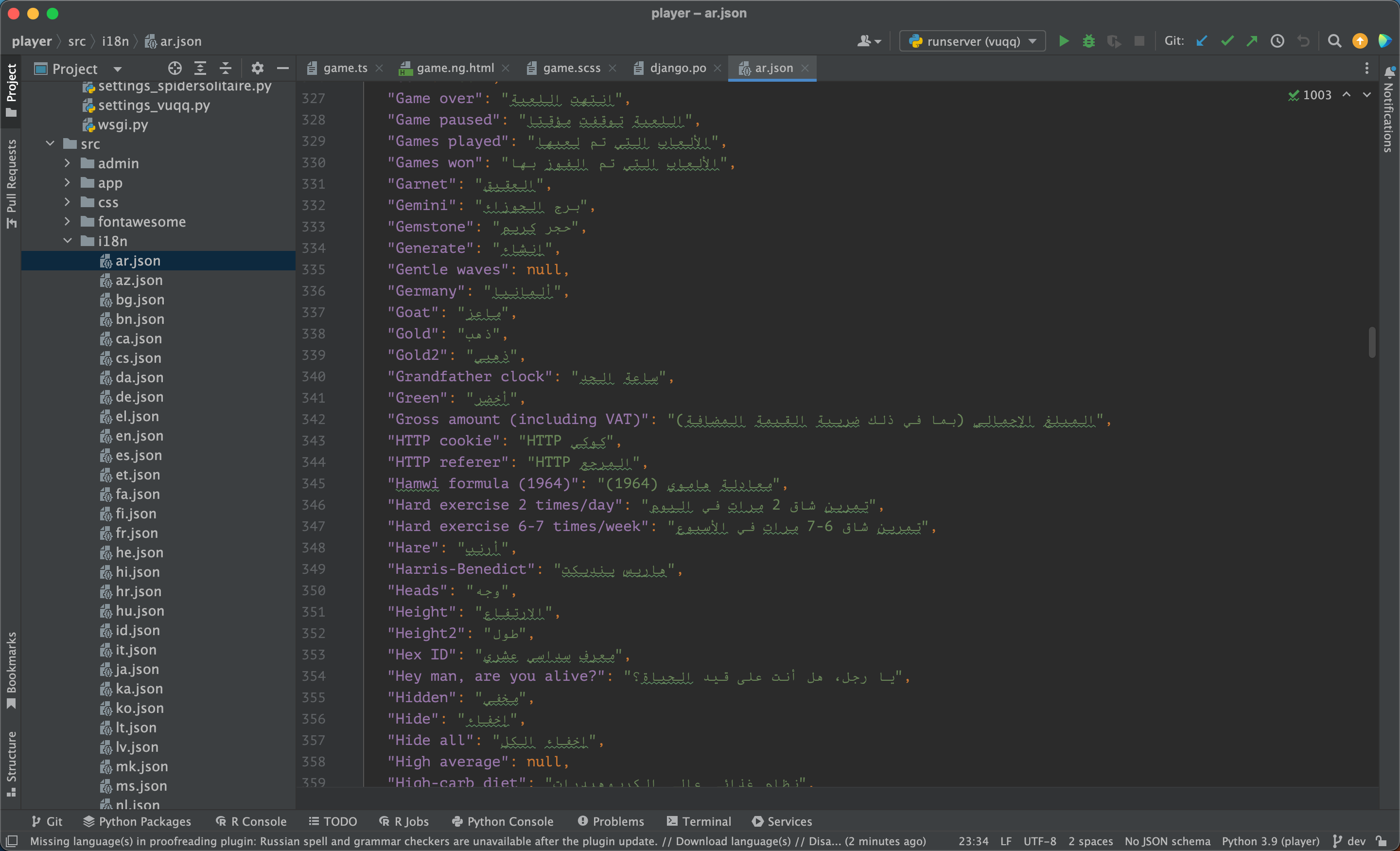Collapse the i18n folder
Screen dimensions: 1400x851
(67, 241)
